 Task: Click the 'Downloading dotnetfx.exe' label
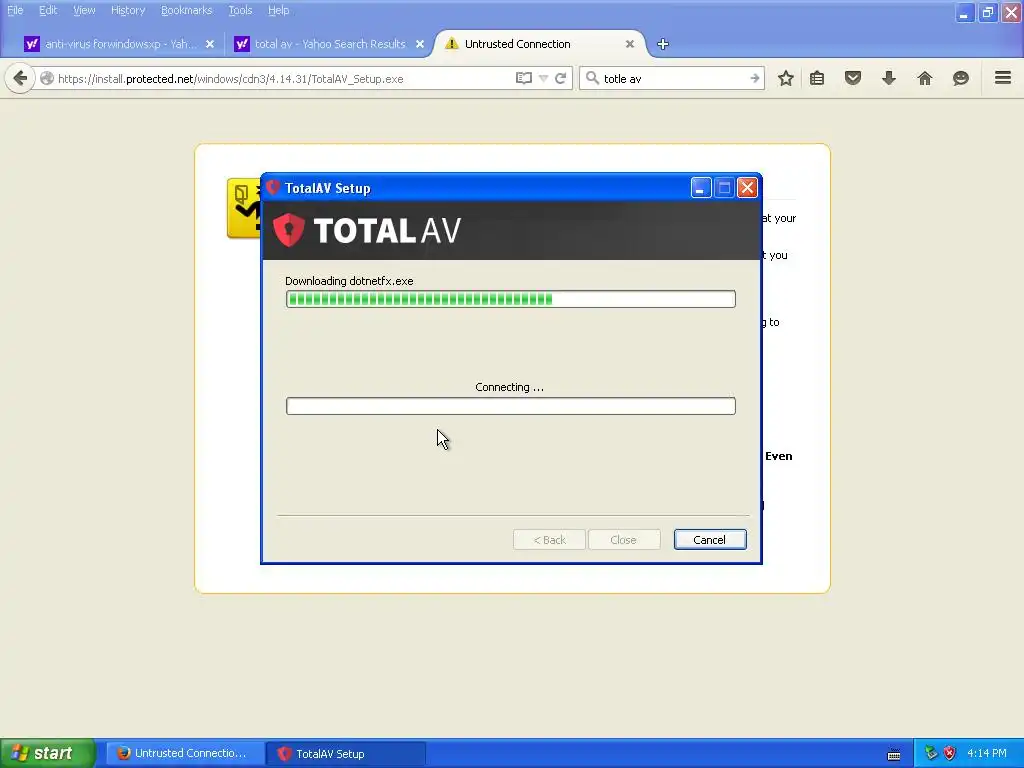pos(349,281)
